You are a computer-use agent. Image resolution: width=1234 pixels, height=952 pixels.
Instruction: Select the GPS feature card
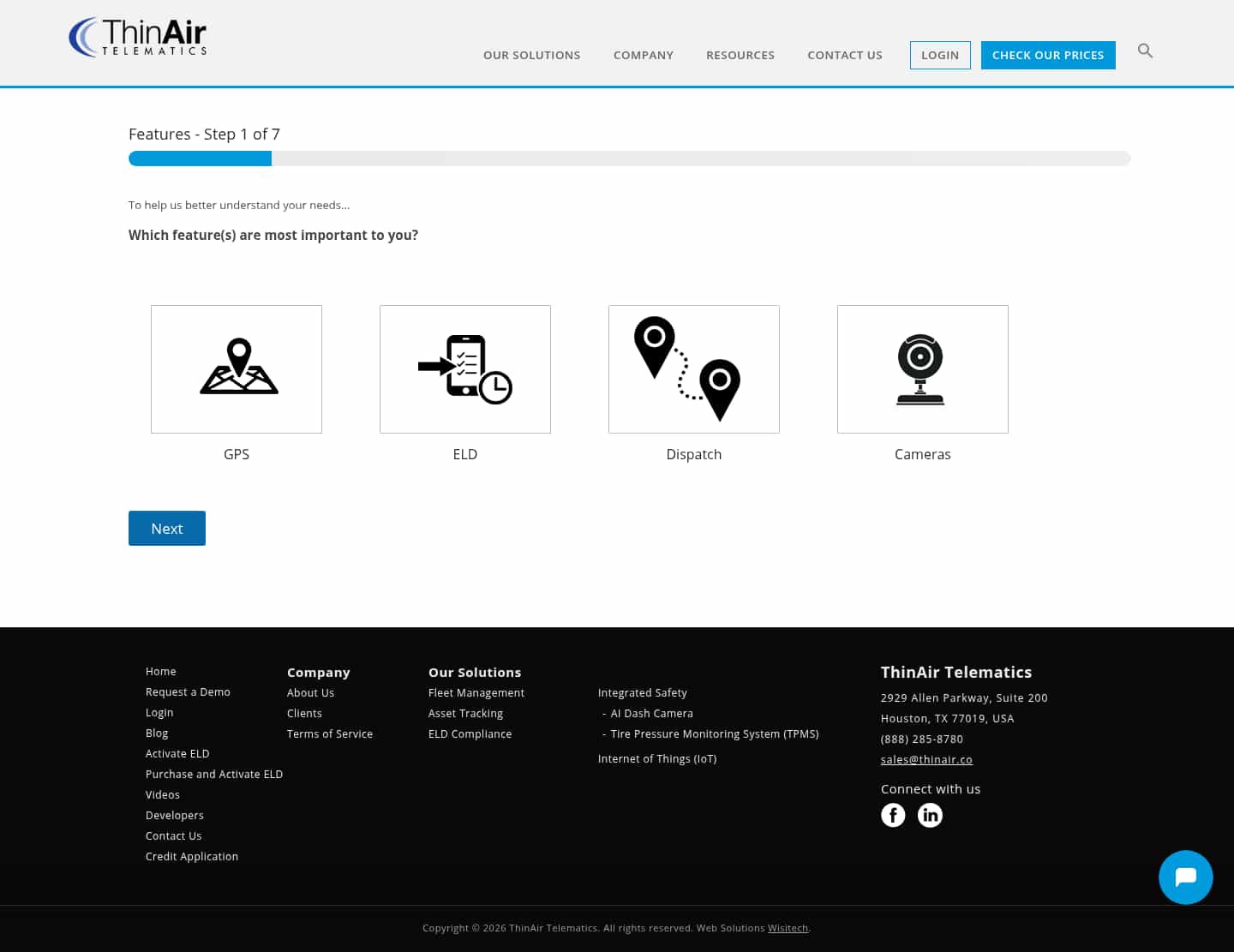(237, 368)
